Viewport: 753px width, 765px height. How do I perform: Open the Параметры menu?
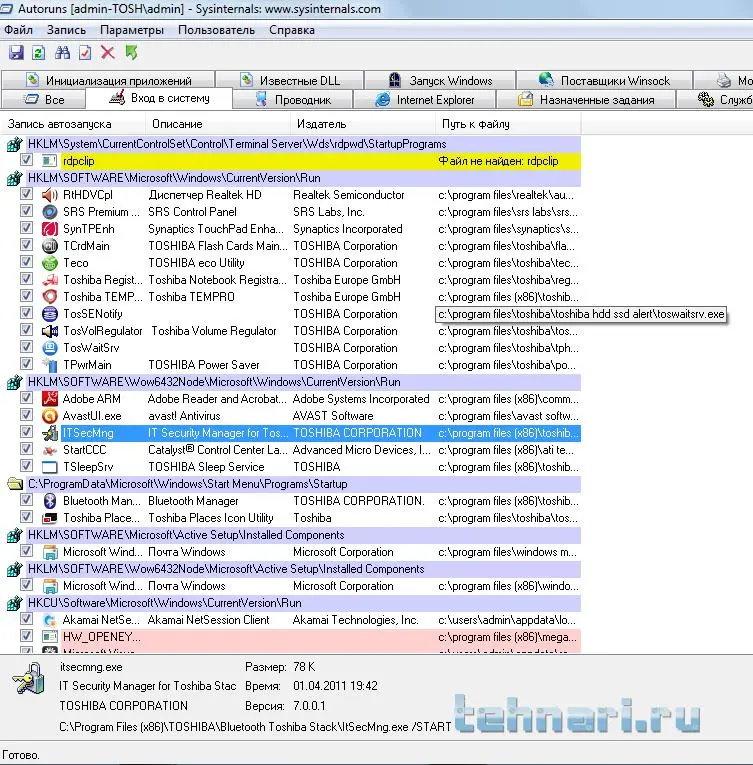[131, 30]
